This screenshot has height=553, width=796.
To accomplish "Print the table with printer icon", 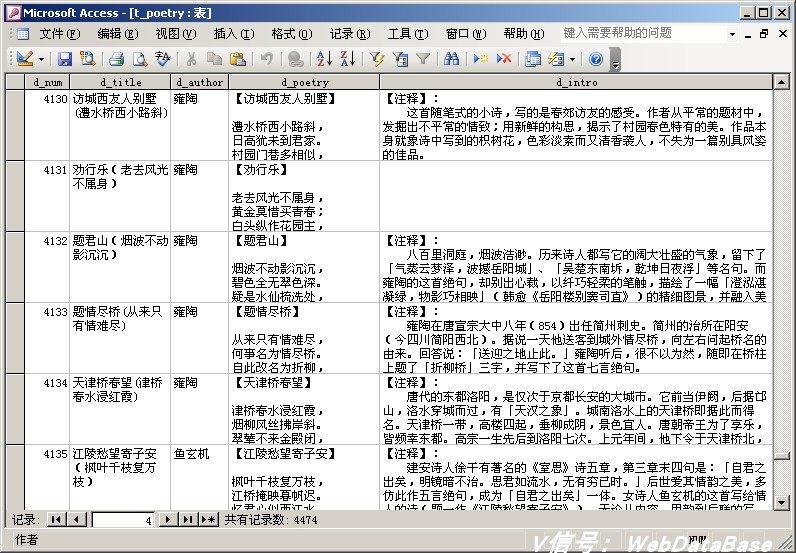I will (x=116, y=59).
